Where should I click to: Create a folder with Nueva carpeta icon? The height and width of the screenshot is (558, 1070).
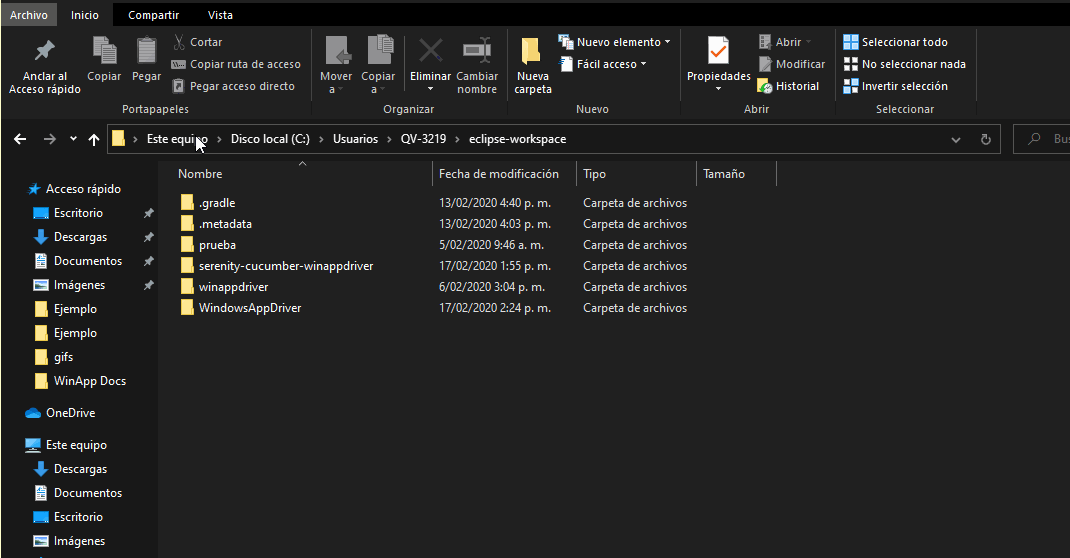(x=532, y=53)
